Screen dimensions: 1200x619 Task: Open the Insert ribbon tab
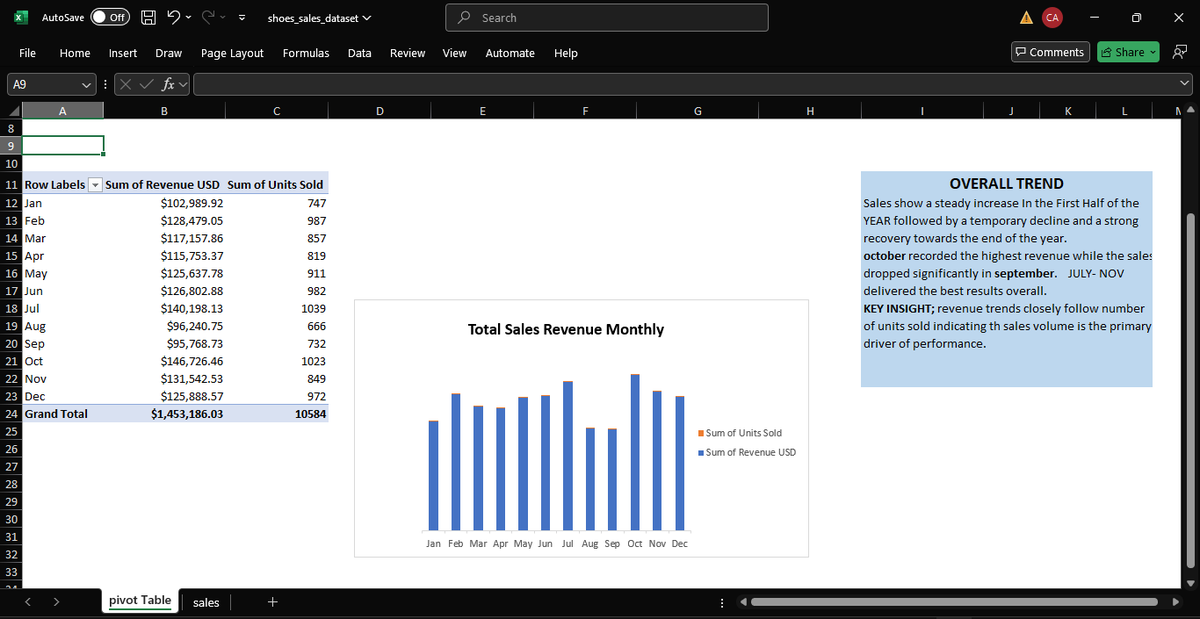pyautogui.click(x=123, y=53)
